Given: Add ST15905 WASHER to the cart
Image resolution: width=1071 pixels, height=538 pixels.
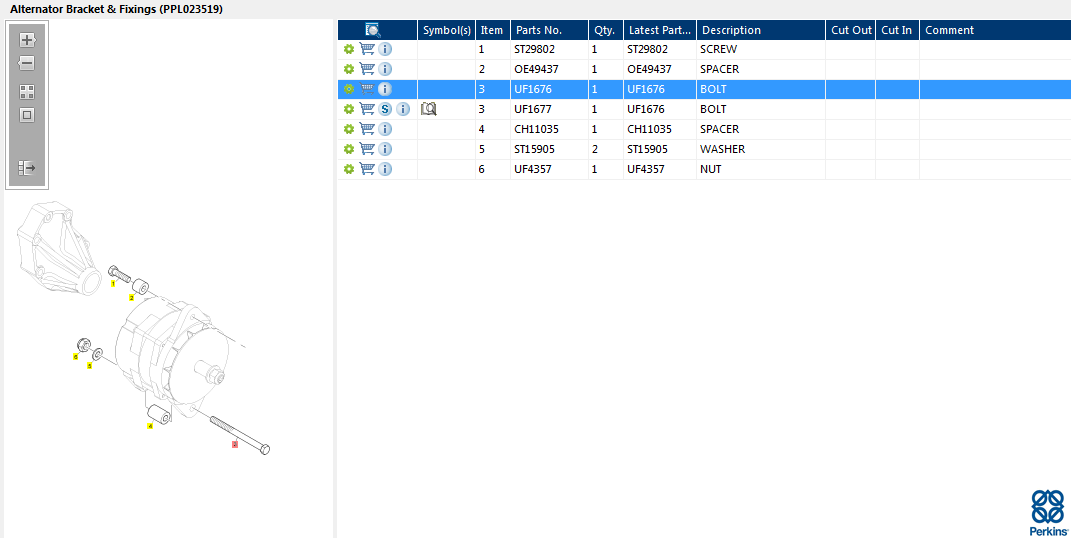Looking at the screenshot, I should [367, 149].
